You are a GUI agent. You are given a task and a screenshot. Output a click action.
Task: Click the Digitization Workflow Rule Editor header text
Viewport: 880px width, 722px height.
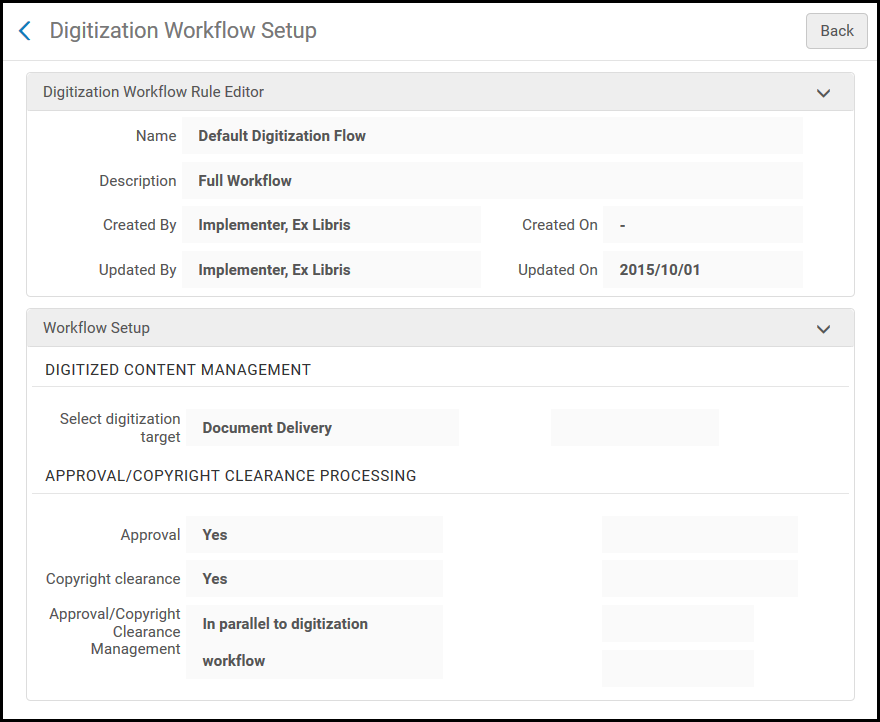pyautogui.click(x=153, y=92)
